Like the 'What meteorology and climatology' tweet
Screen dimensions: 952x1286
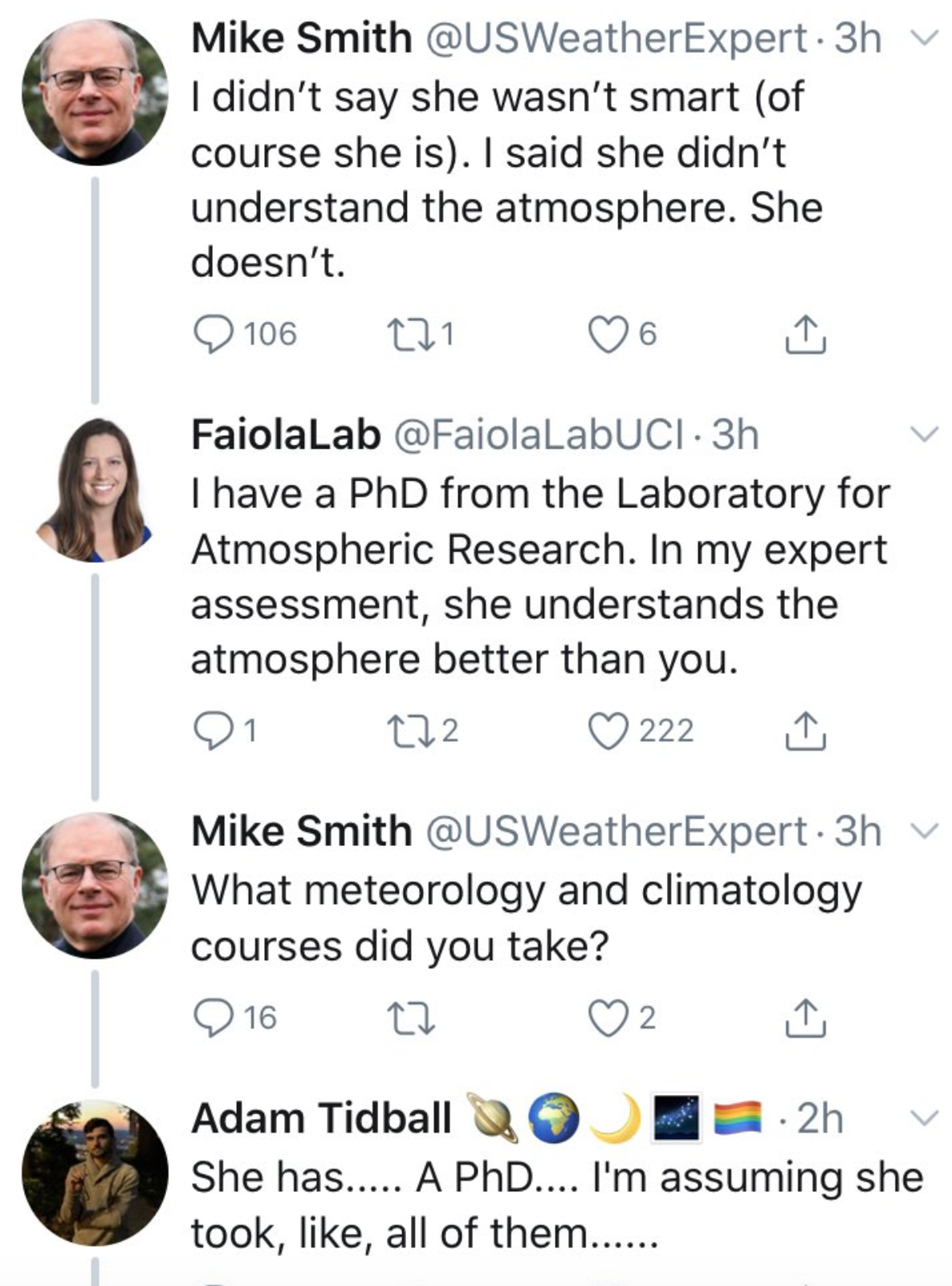click(608, 1018)
